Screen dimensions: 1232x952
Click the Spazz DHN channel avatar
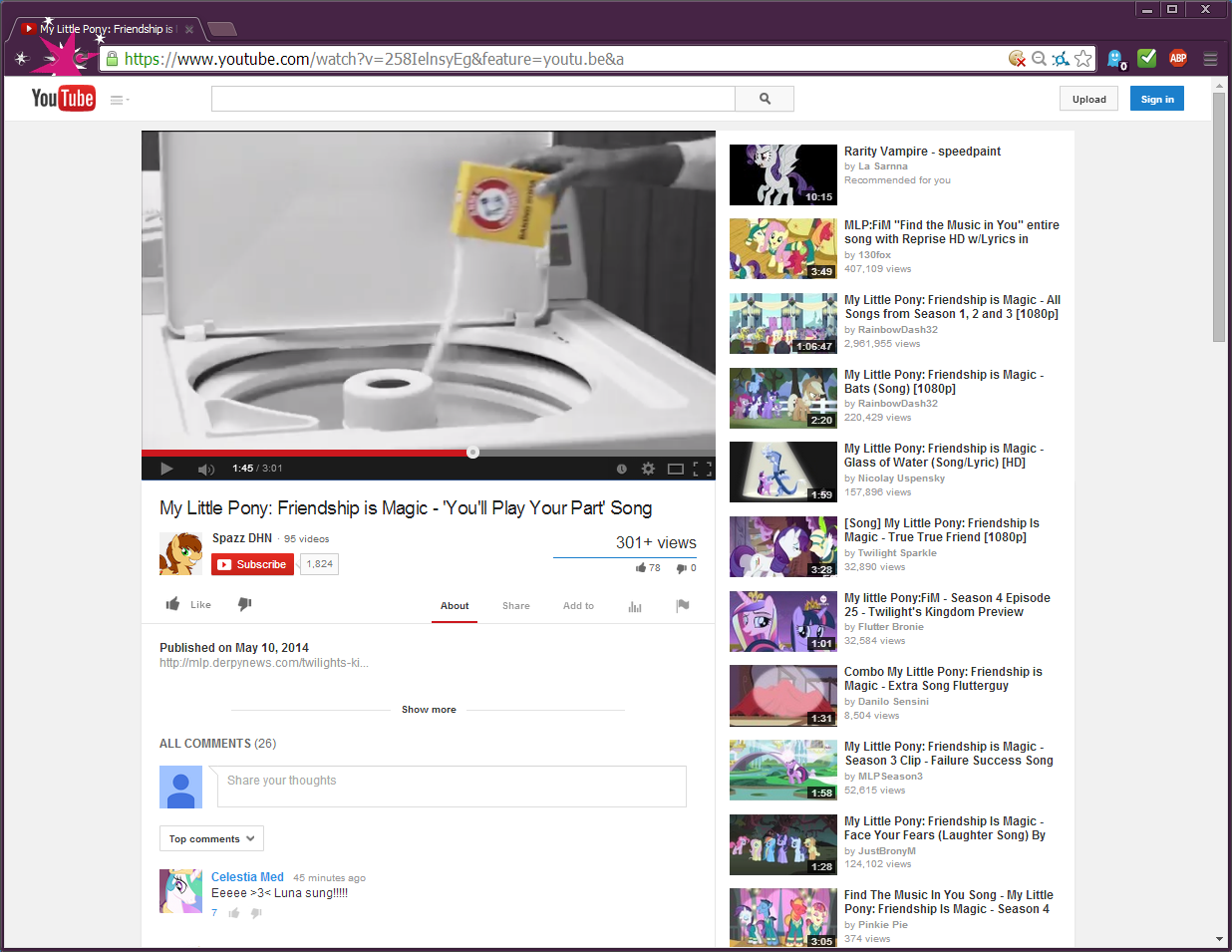[x=181, y=553]
